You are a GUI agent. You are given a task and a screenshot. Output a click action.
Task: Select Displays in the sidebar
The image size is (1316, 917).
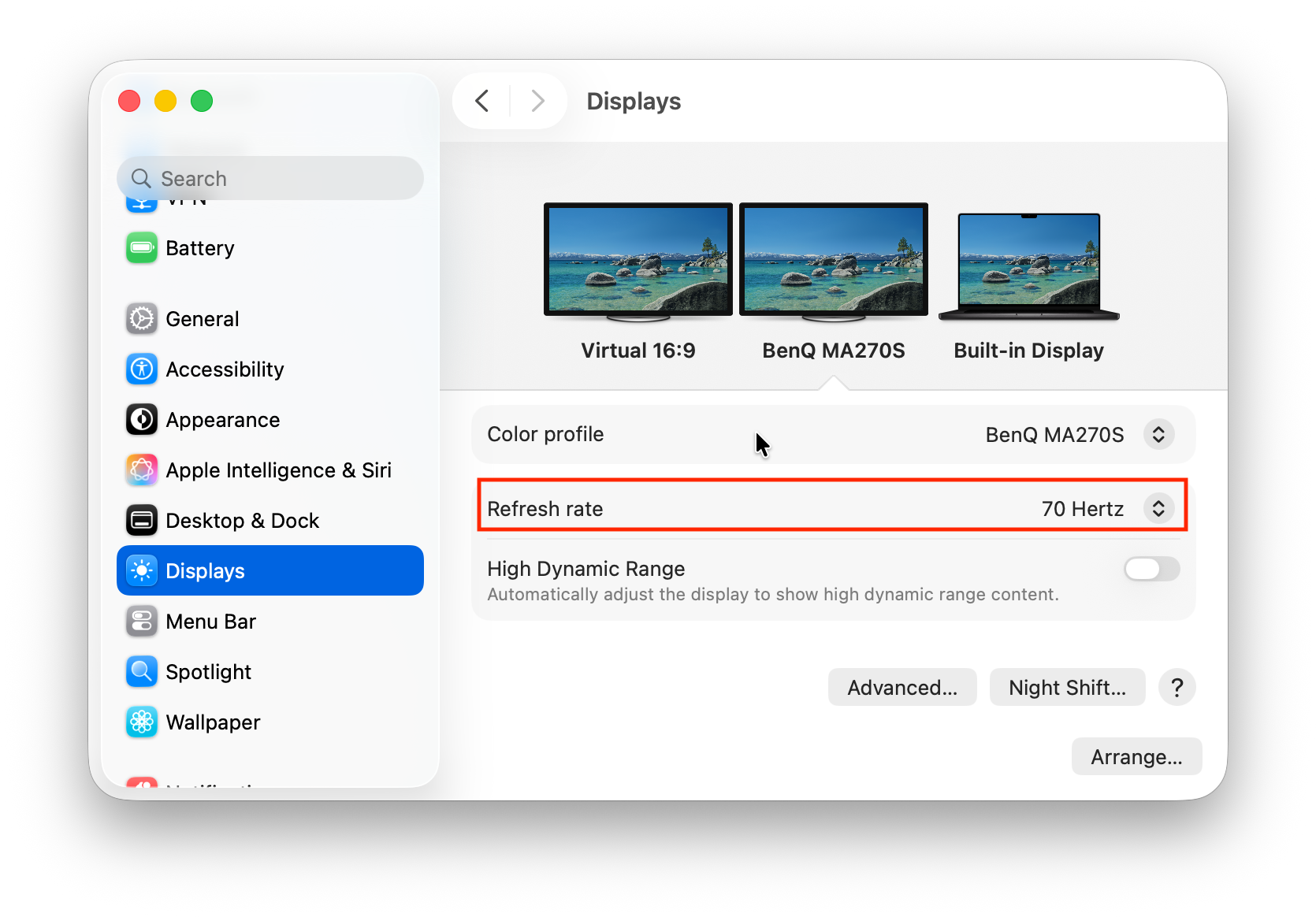pyautogui.click(x=270, y=571)
